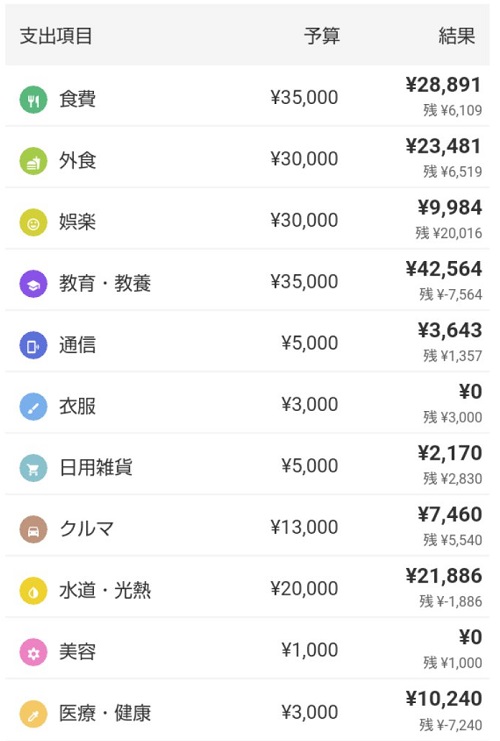Screen dimensions: 500x741
Task: Click the ¥10,240 result for 医療・健康
Action: (444, 699)
